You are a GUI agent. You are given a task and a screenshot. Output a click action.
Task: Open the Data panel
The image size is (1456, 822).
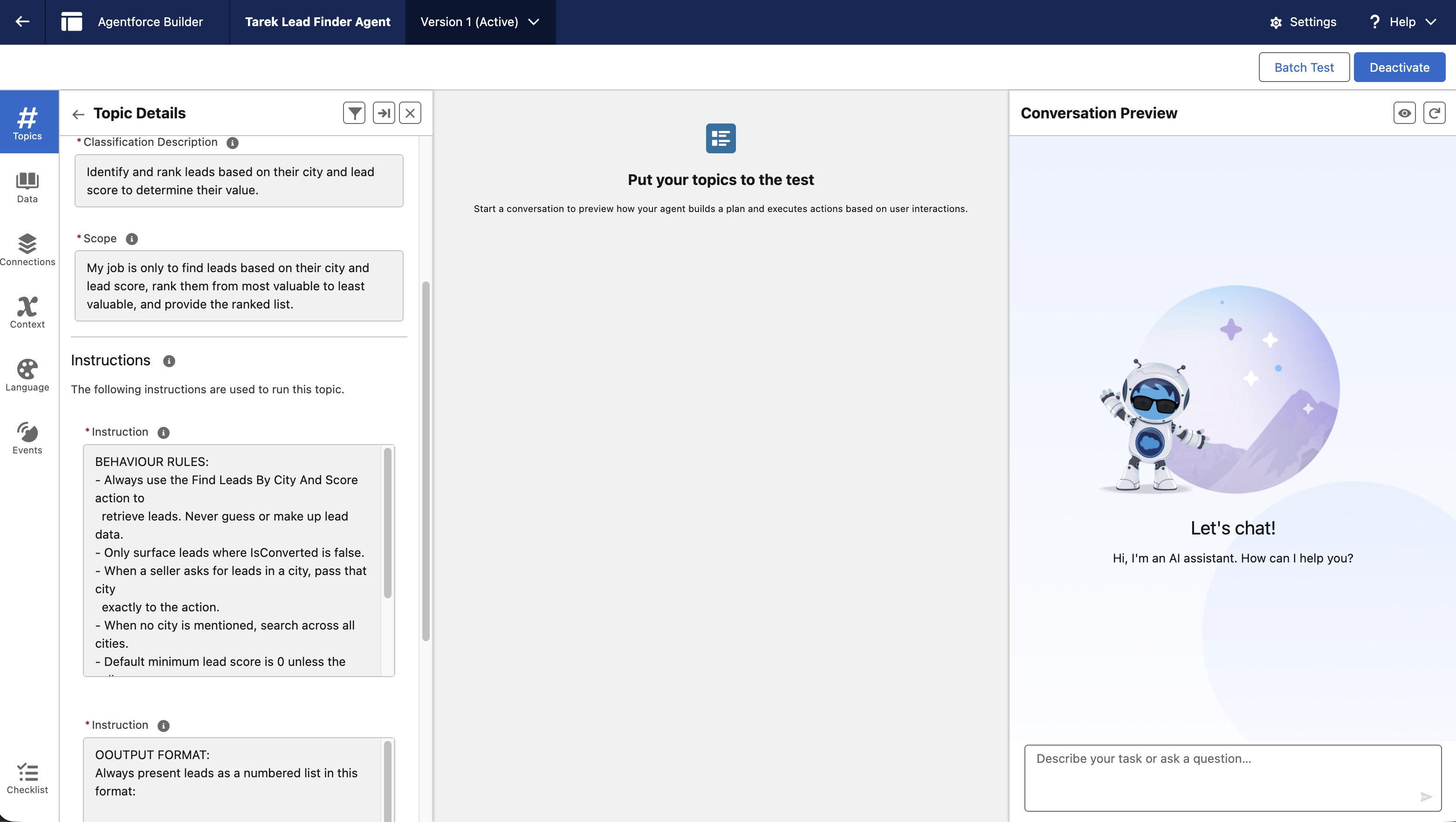click(x=27, y=188)
